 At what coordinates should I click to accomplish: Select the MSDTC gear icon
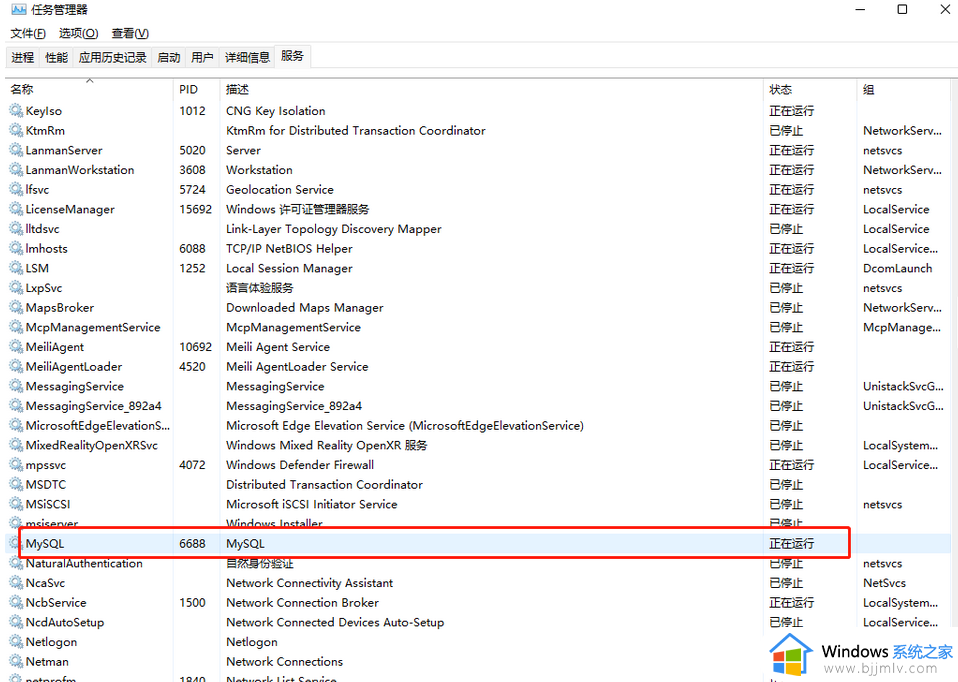point(16,485)
